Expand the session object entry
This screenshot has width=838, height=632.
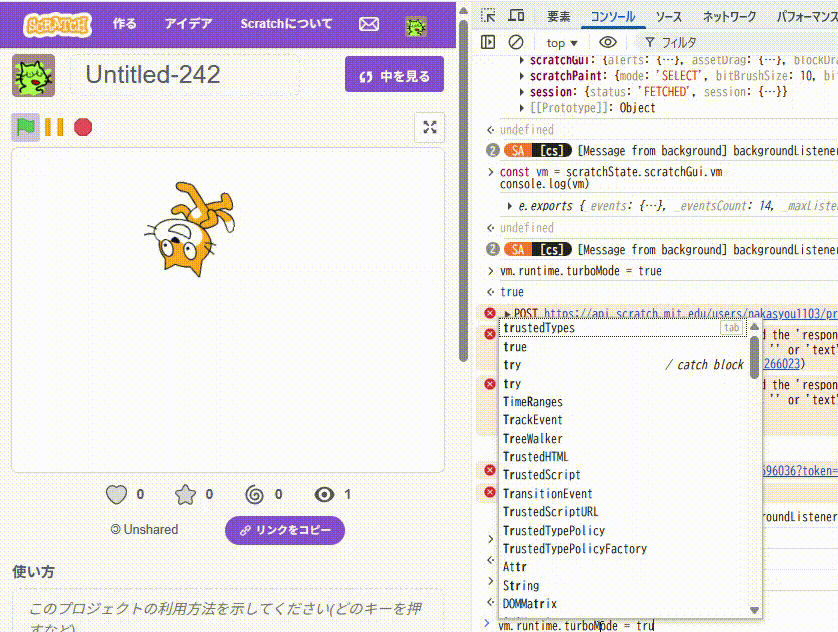pyautogui.click(x=522, y=92)
